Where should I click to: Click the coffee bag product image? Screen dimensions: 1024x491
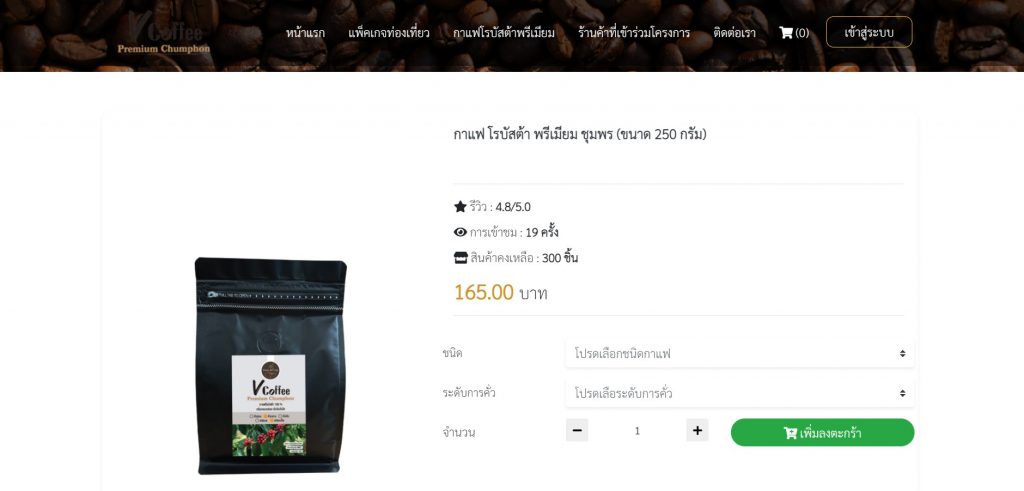pos(270,366)
